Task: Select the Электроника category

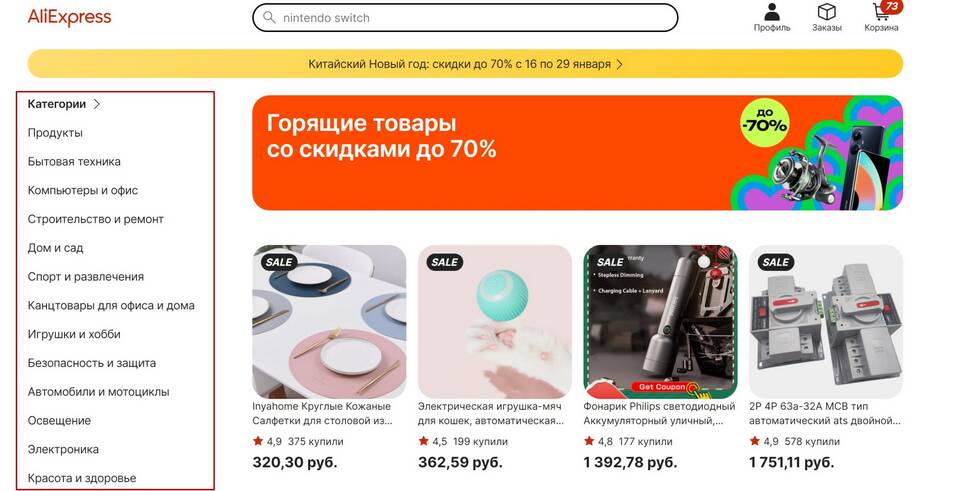Action: 63,449
